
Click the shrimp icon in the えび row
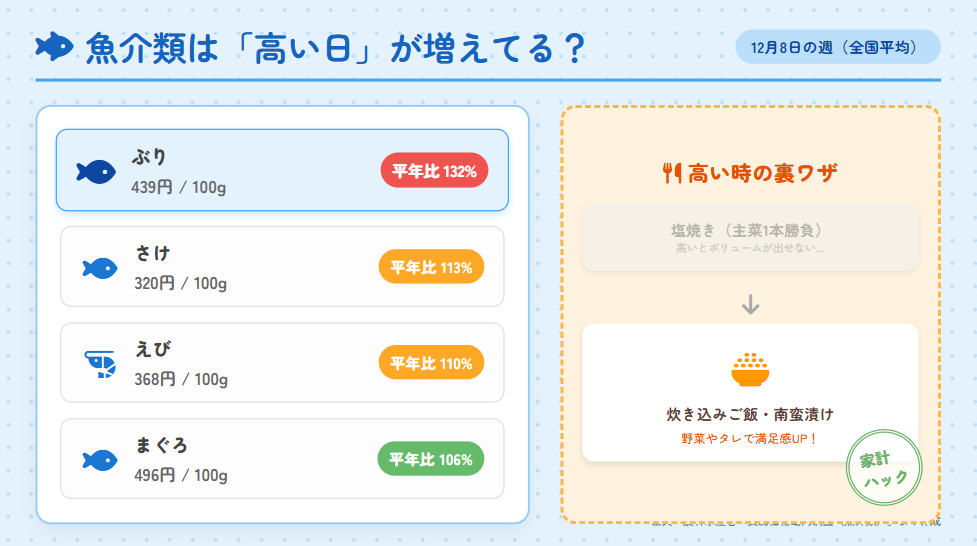click(100, 363)
